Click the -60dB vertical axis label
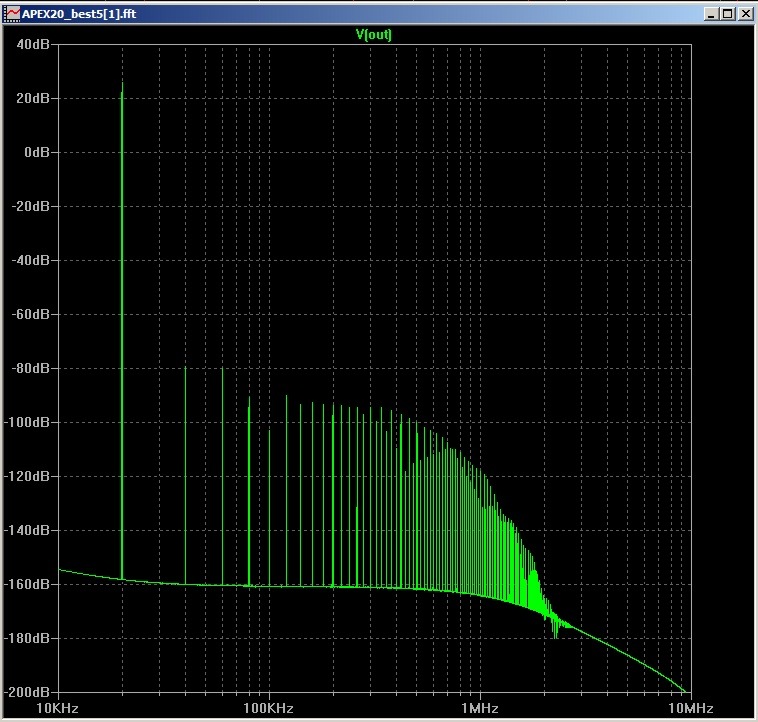The image size is (758, 722). point(30,314)
